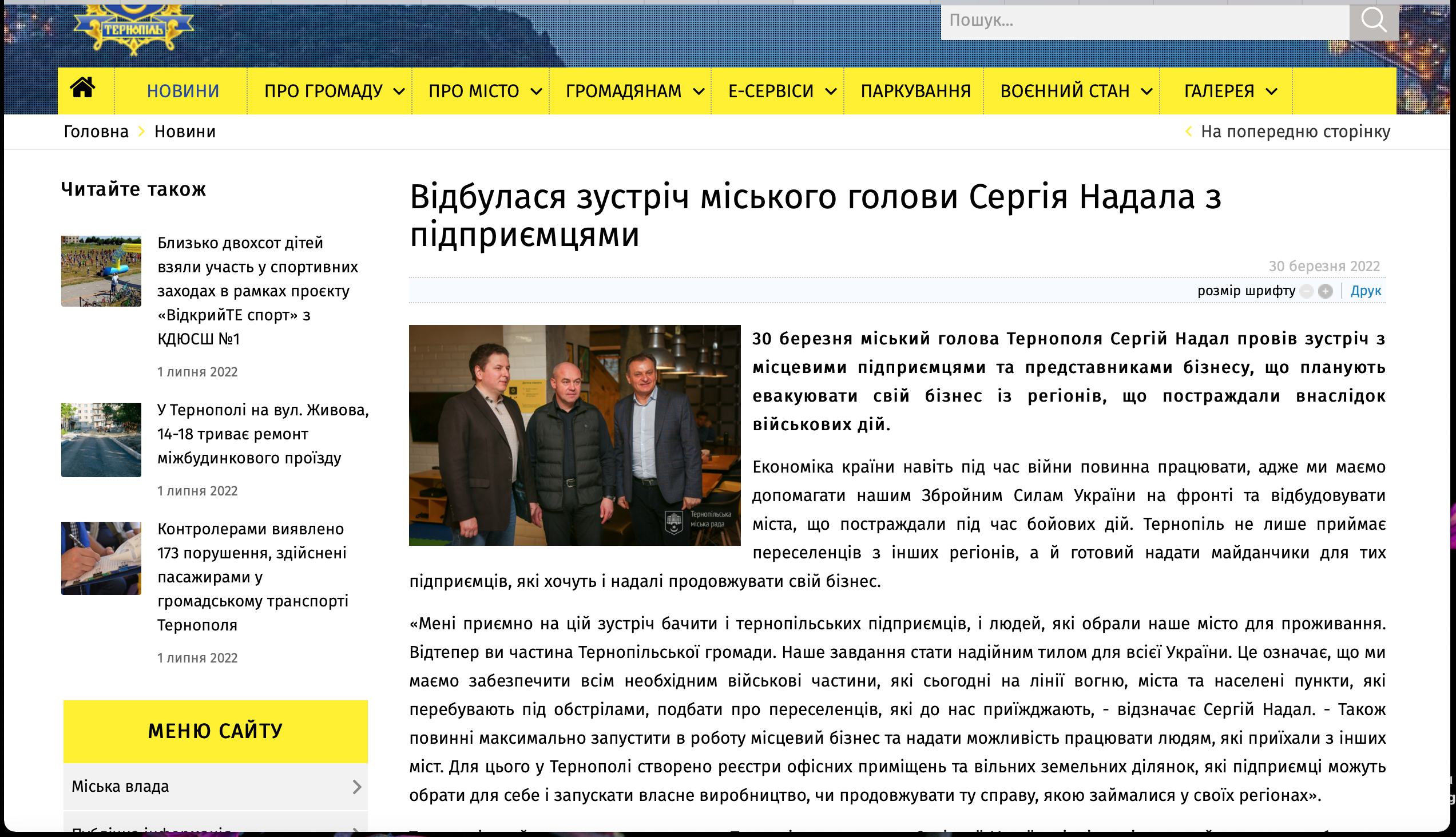This screenshot has width=1456, height=837.
Task: Open sports event article thumbnail
Action: 101,271
